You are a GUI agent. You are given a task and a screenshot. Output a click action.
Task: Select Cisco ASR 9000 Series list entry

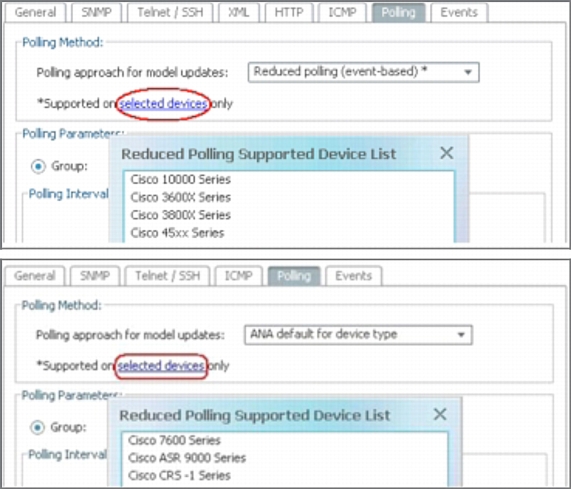click(x=187, y=458)
